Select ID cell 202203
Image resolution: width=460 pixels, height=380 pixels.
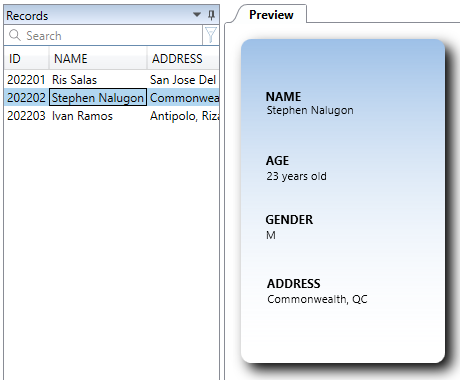pos(26,116)
